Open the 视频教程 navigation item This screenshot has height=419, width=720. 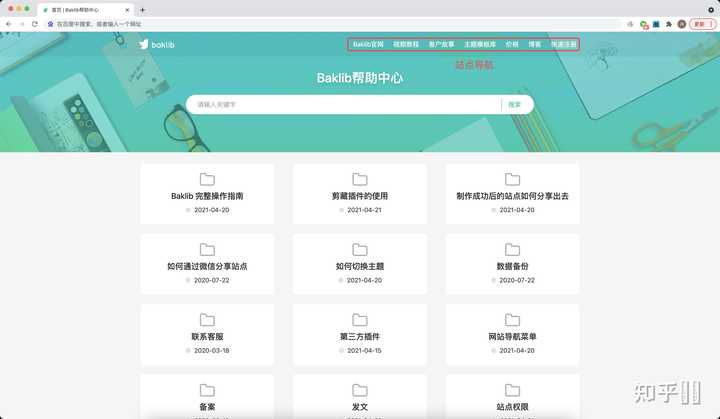point(406,45)
